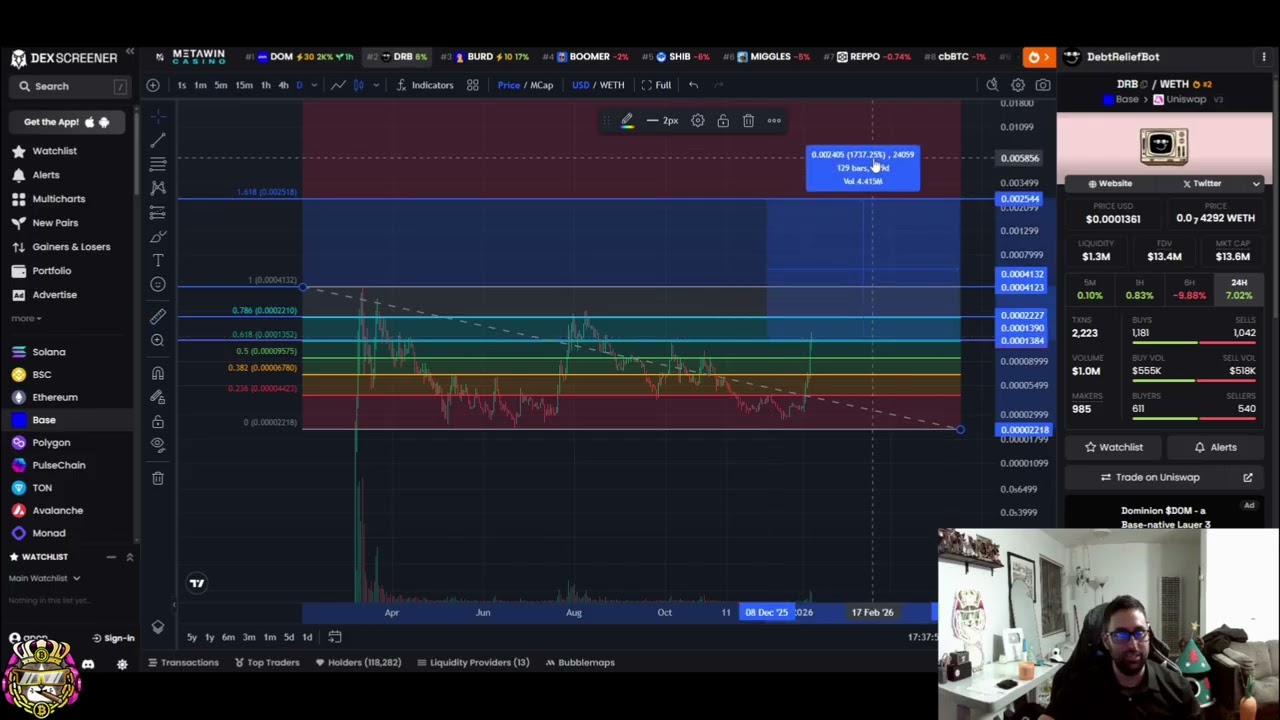Switch chart to 15m interval
Viewport: 1280px width, 720px height.
point(244,85)
